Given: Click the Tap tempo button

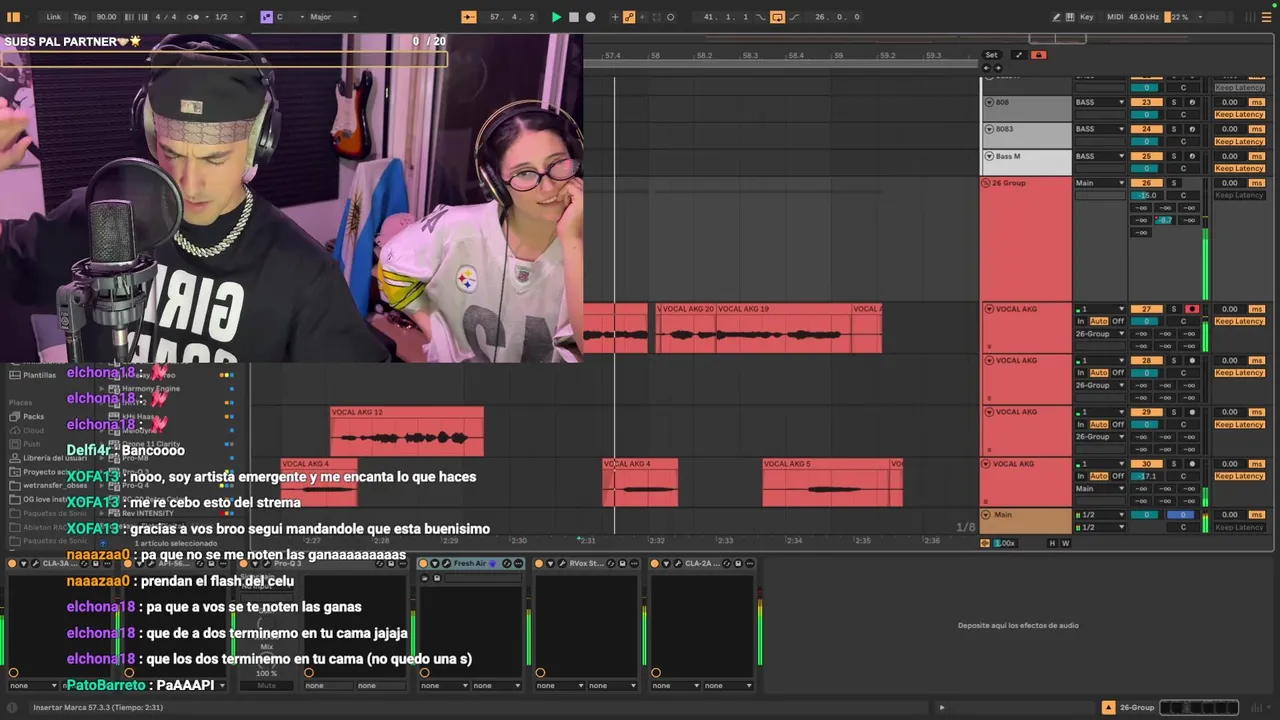Looking at the screenshot, I should click(80, 17).
